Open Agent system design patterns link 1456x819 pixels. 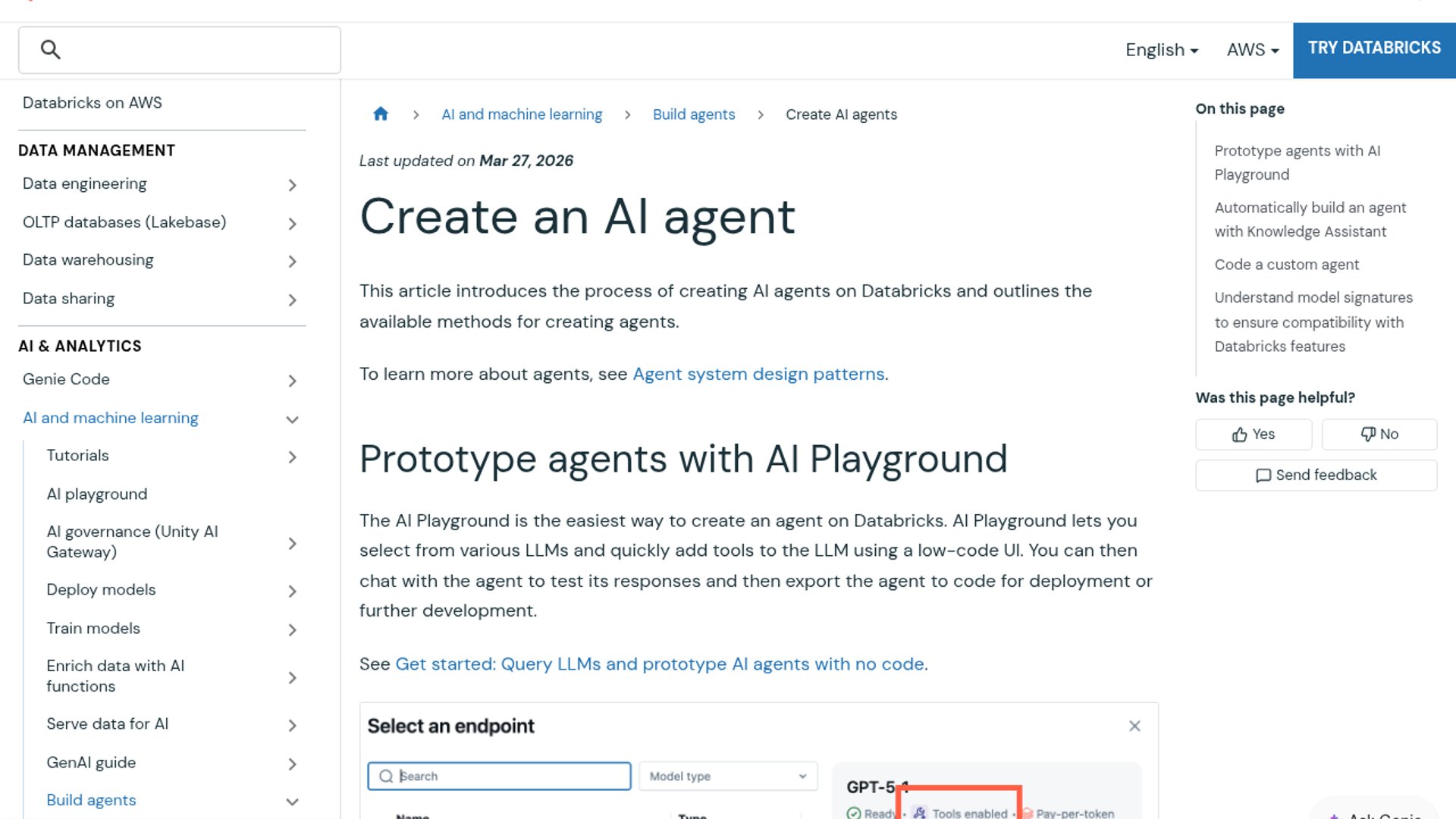pyautogui.click(x=758, y=374)
